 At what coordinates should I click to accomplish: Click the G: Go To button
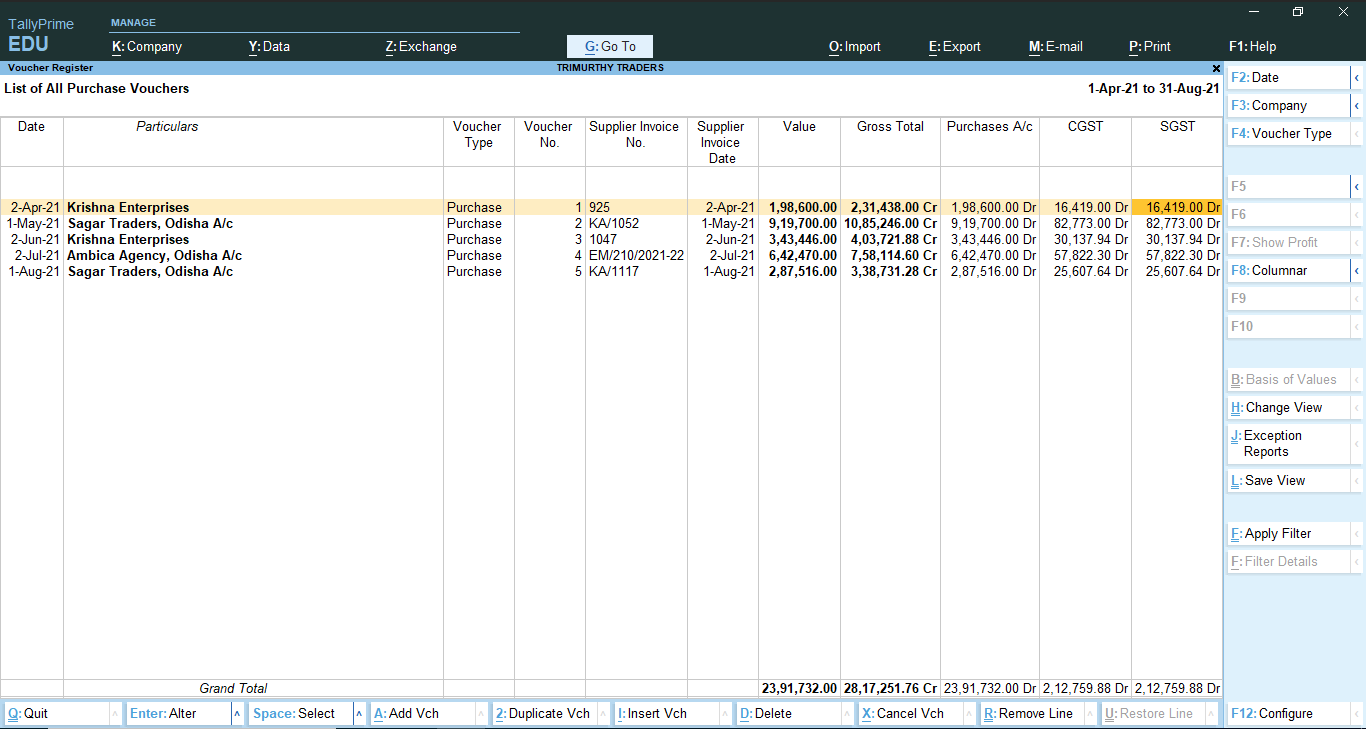[x=610, y=46]
